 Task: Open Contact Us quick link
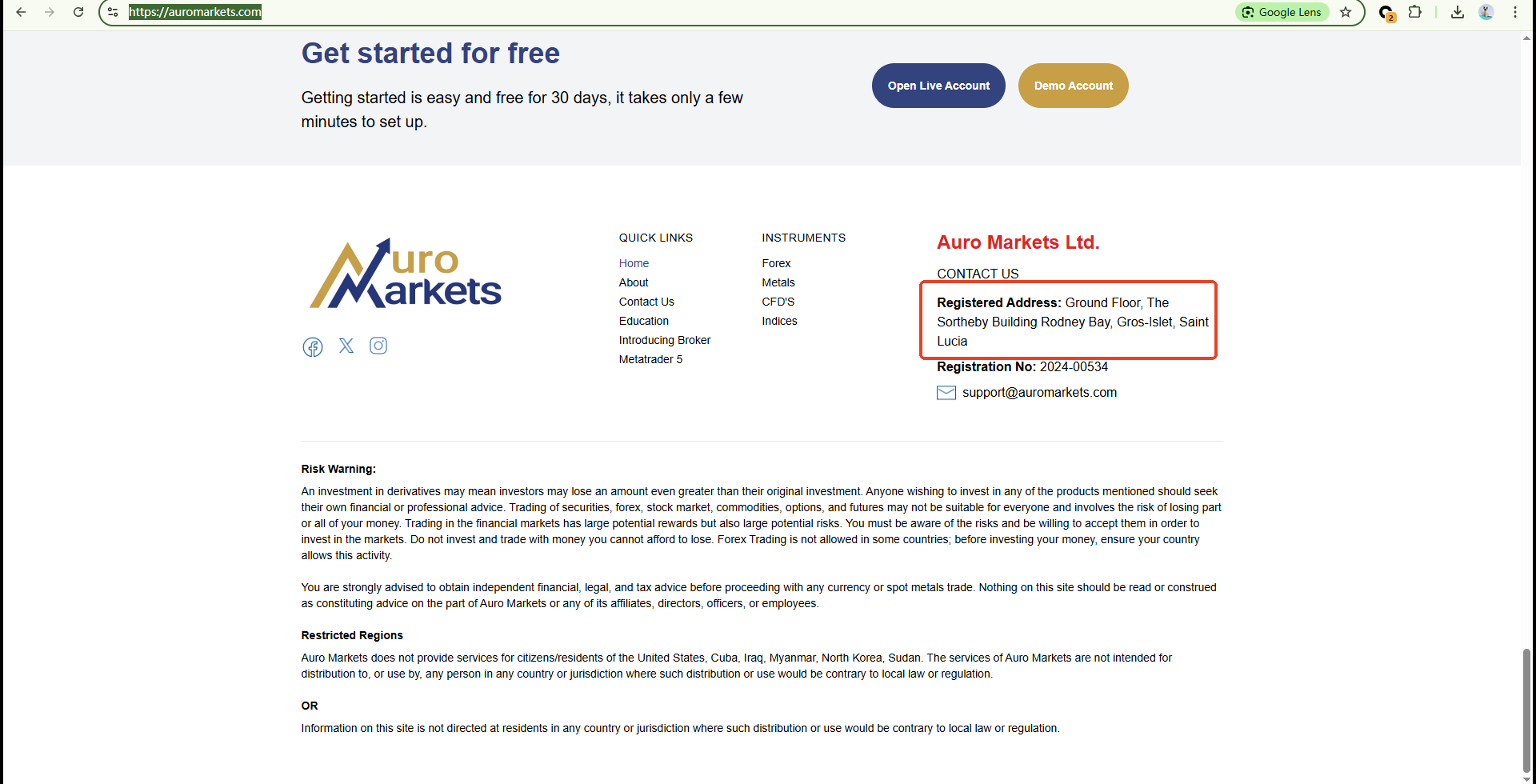pos(646,302)
